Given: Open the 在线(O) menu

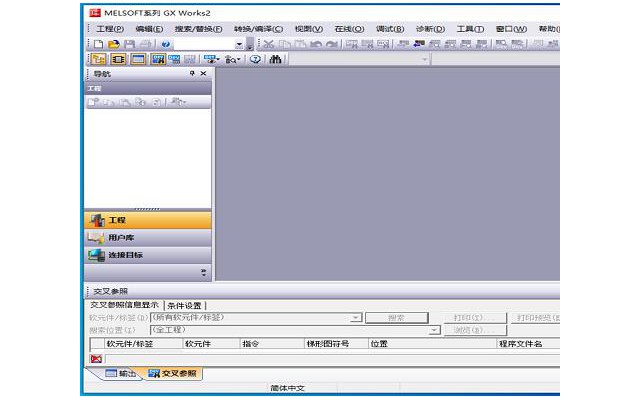Looking at the screenshot, I should 349,29.
